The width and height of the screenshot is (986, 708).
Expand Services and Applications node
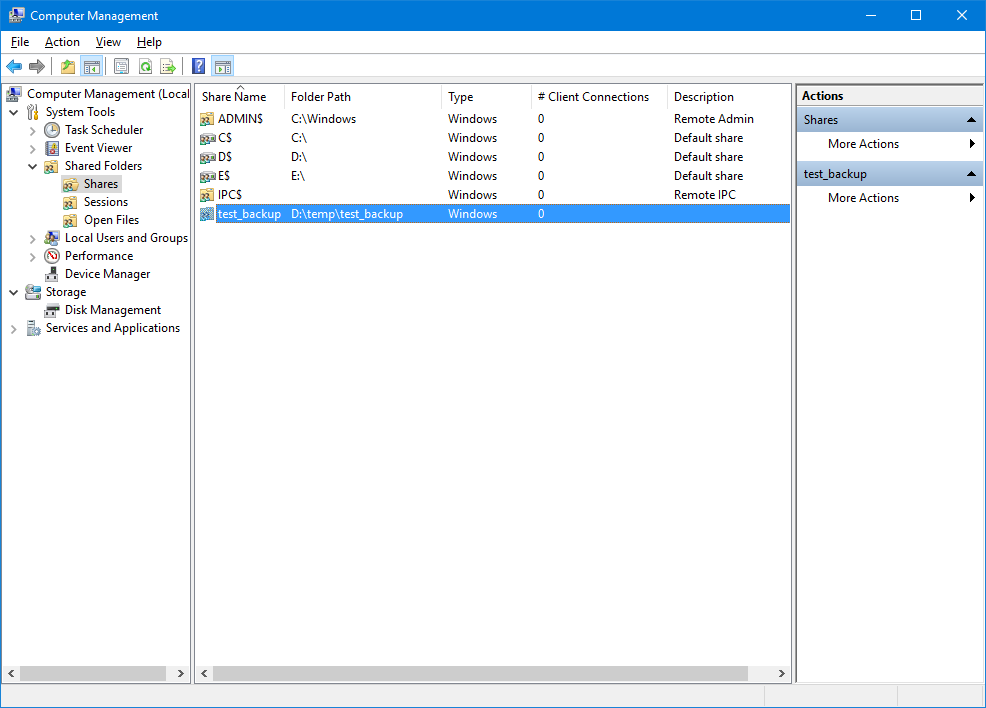[14, 328]
